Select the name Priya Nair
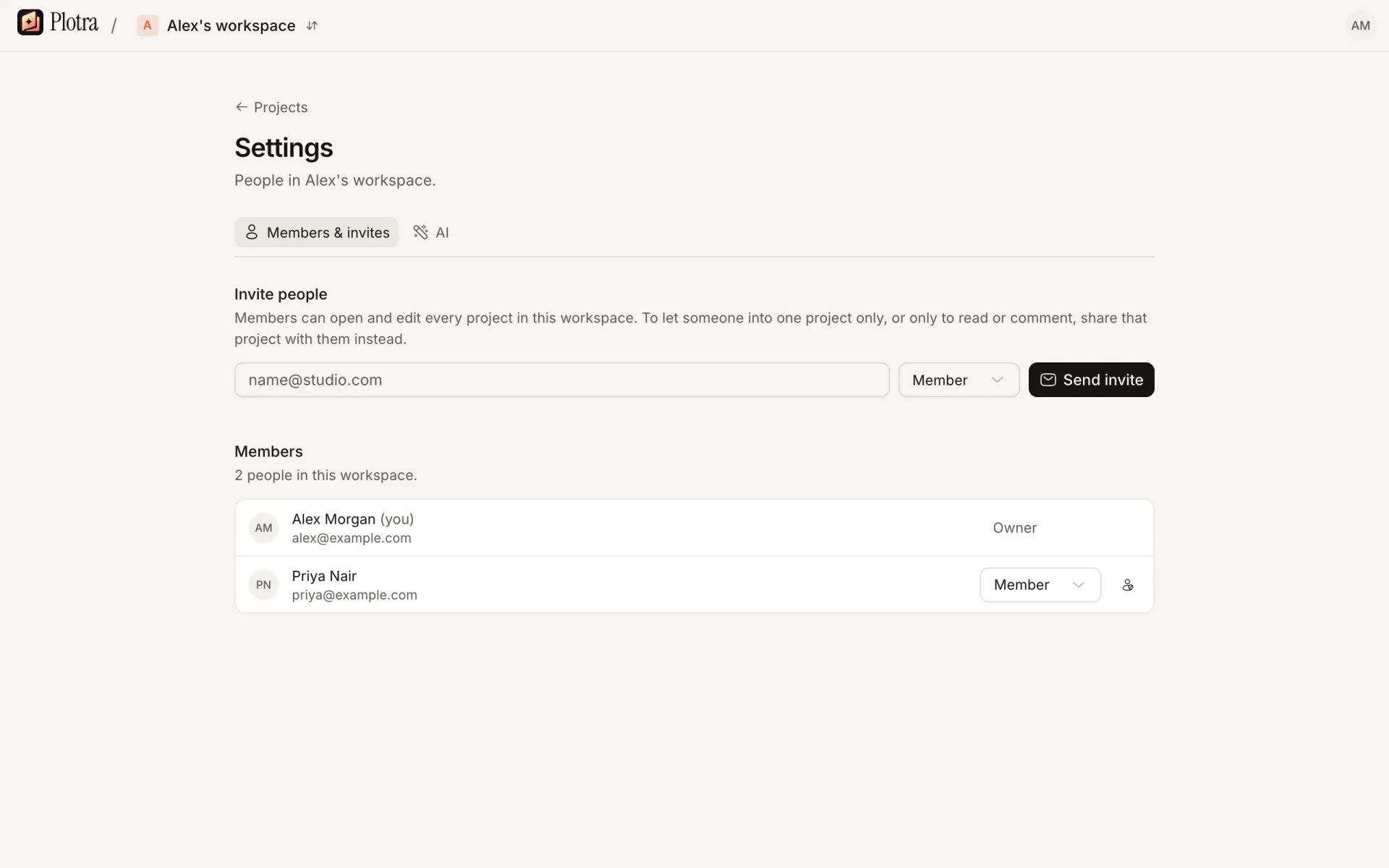Viewport: 1389px width, 868px height. pyautogui.click(x=323, y=576)
